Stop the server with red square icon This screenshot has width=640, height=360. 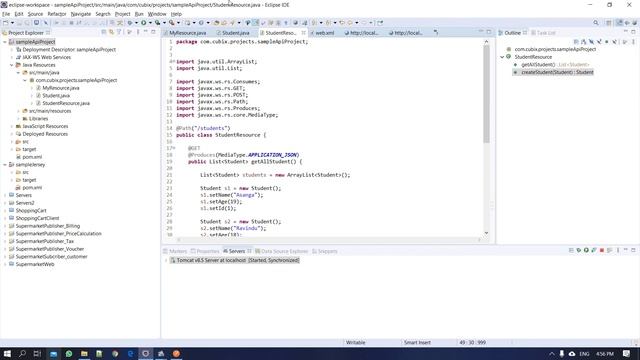point(602,250)
